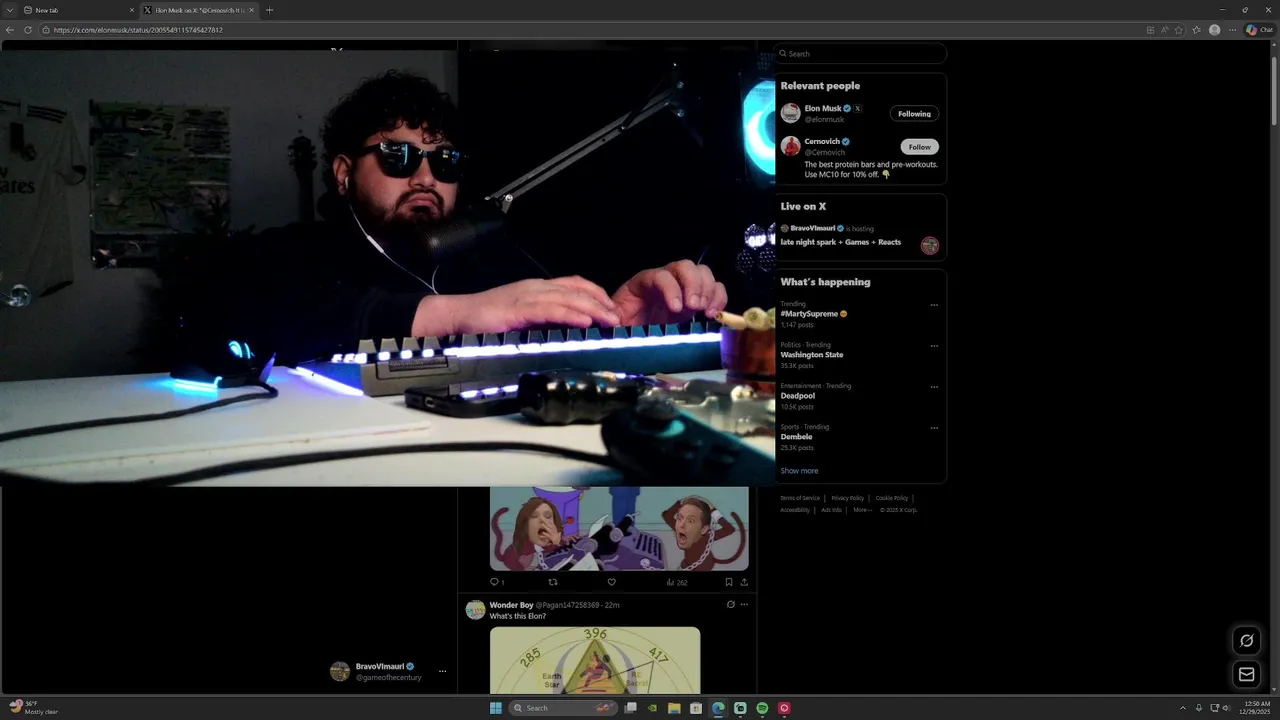Viewport: 1280px width, 720px height.
Task: Open BravoVImauri account switcher
Action: click(389, 672)
